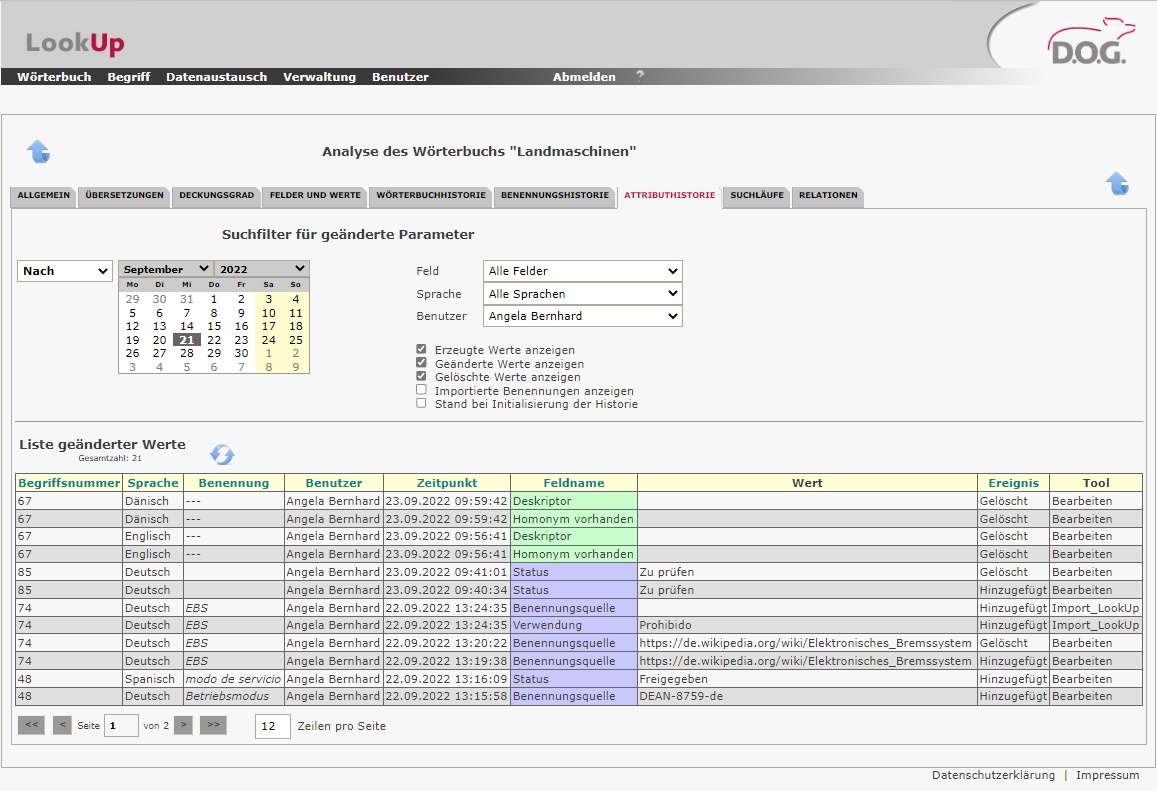Viewport: 1157px width, 791px height.
Task: Open help via the question mark icon
Action: tap(640, 76)
